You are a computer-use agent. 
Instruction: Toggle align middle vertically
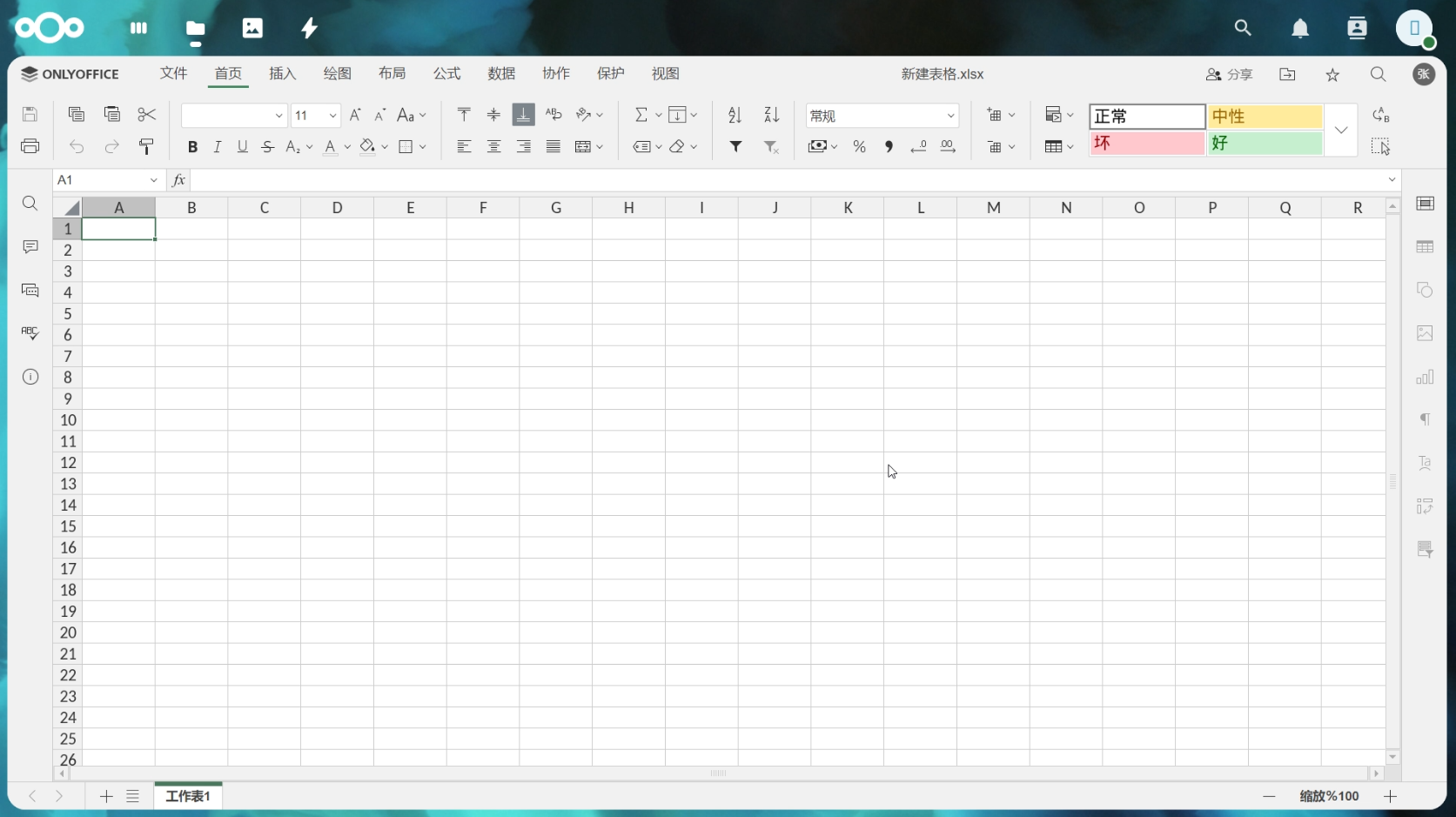[493, 115]
